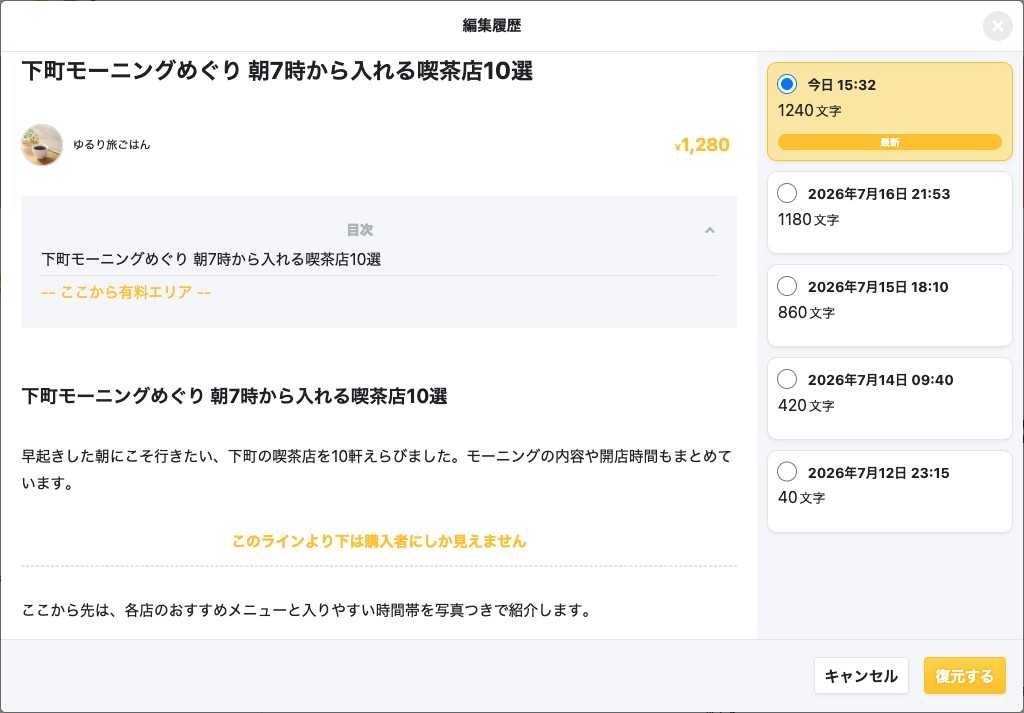Select the 2026年7月16日 21:53 version radio button
The height and width of the screenshot is (713, 1024).
pos(787,193)
